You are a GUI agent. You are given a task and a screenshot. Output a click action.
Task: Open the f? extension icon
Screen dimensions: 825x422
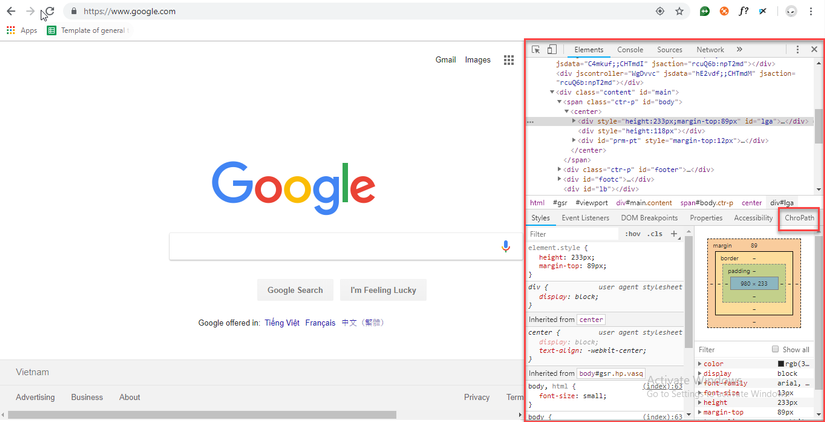[743, 11]
